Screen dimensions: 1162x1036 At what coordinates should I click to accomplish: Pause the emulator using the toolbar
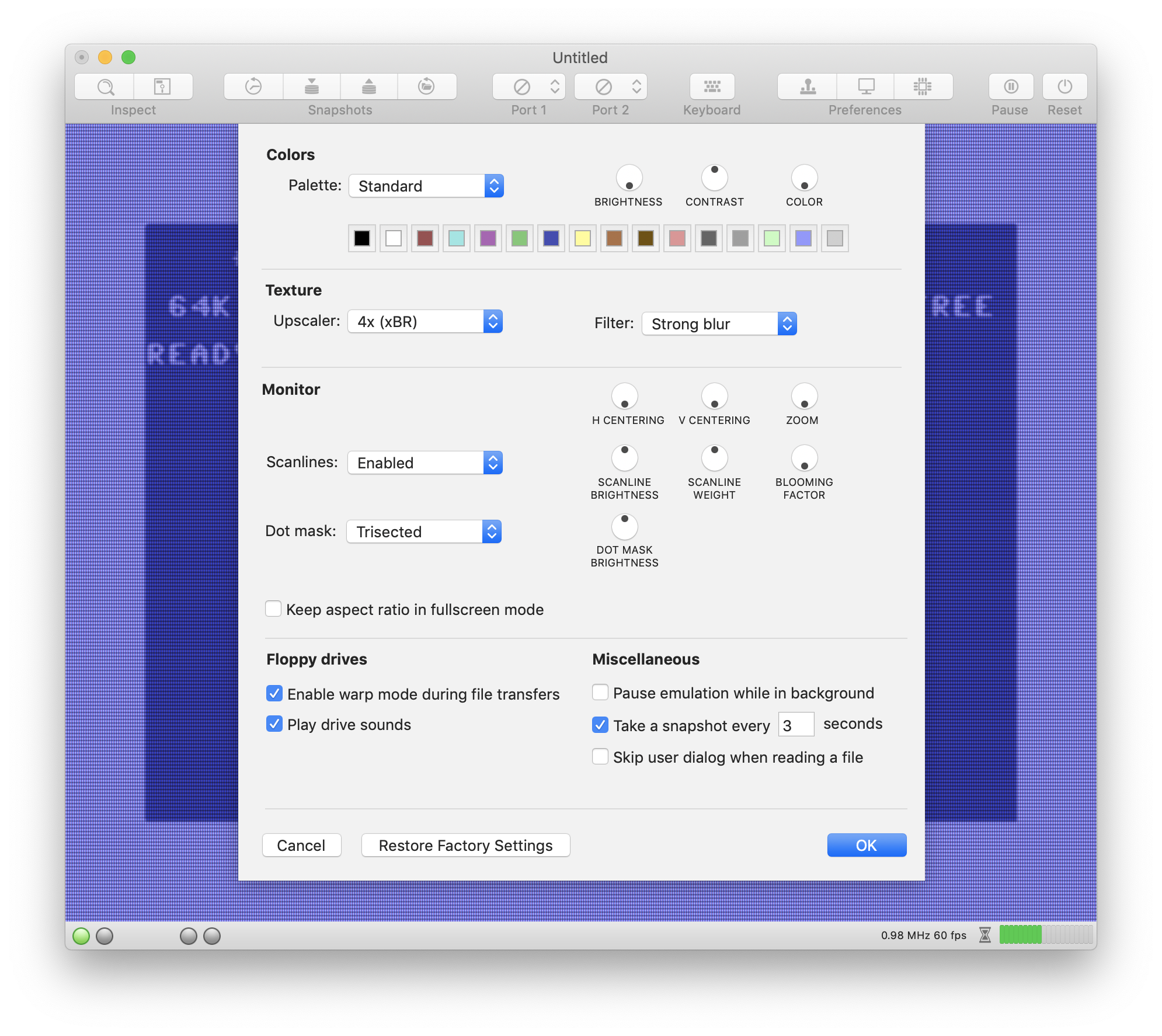pos(1011,87)
